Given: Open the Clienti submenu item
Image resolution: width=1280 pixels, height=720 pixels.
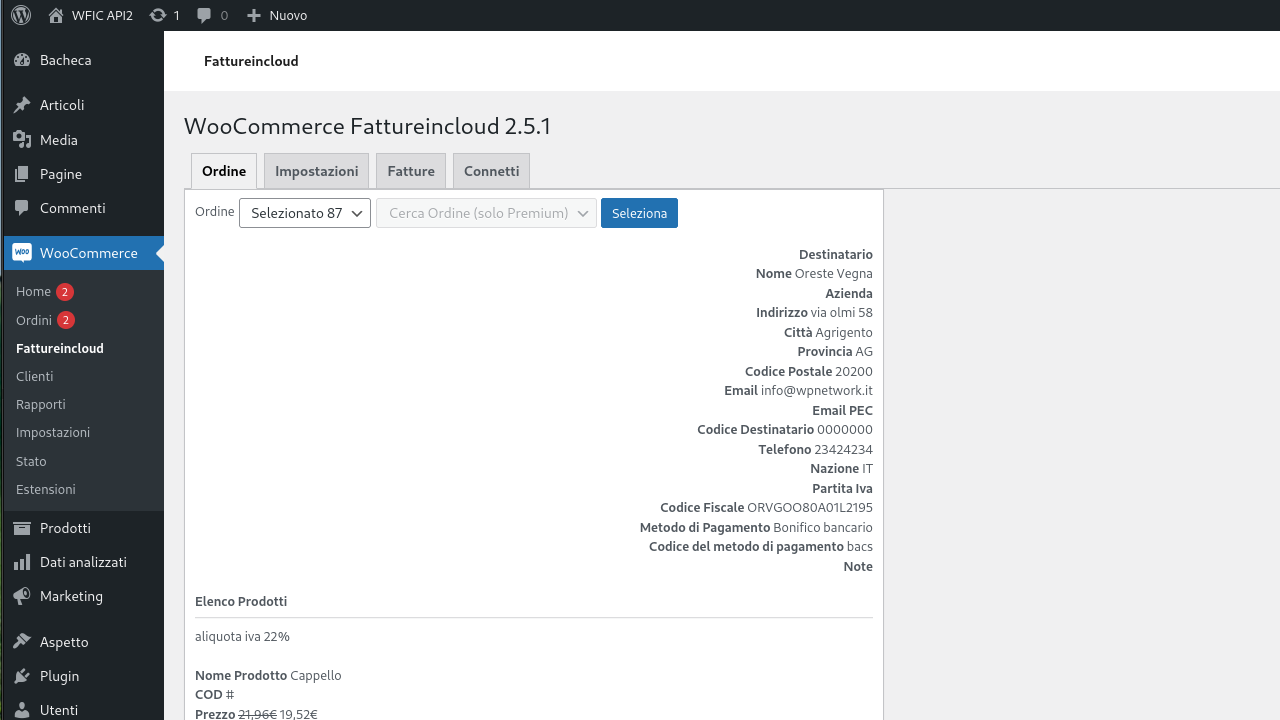Looking at the screenshot, I should [x=35, y=376].
